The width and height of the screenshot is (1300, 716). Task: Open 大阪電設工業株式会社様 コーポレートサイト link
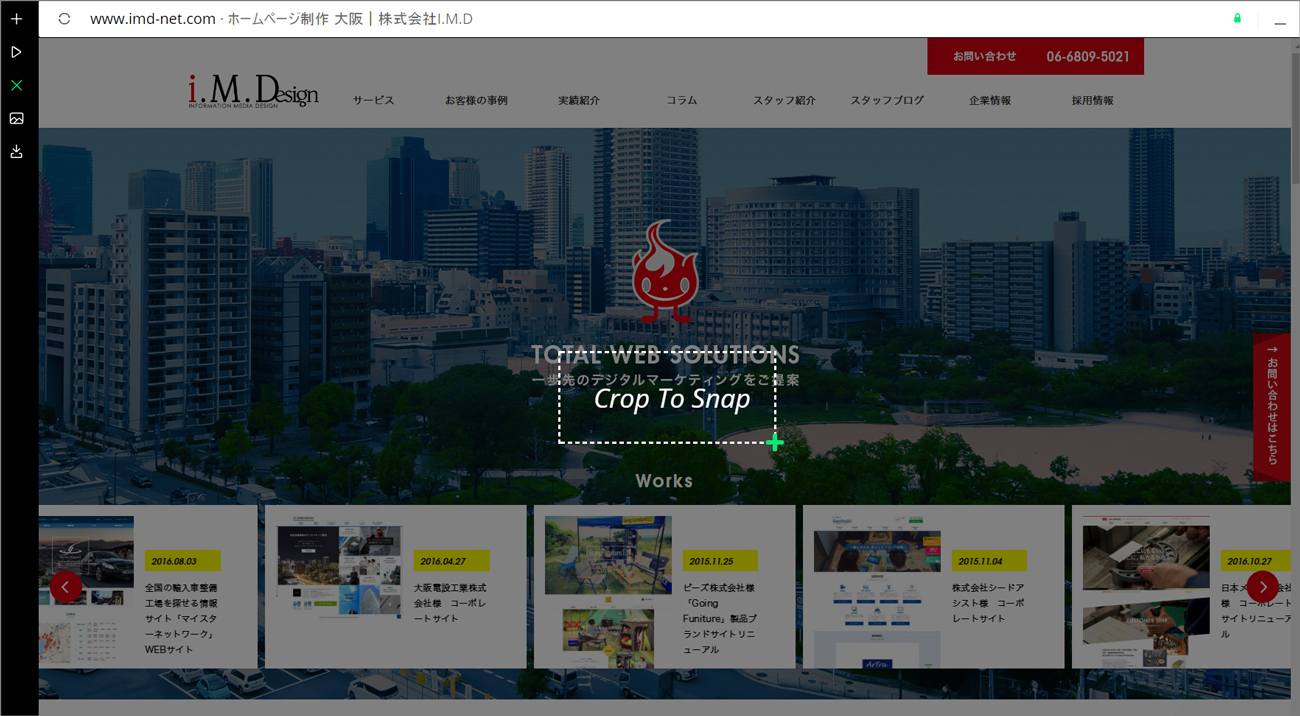(x=451, y=603)
